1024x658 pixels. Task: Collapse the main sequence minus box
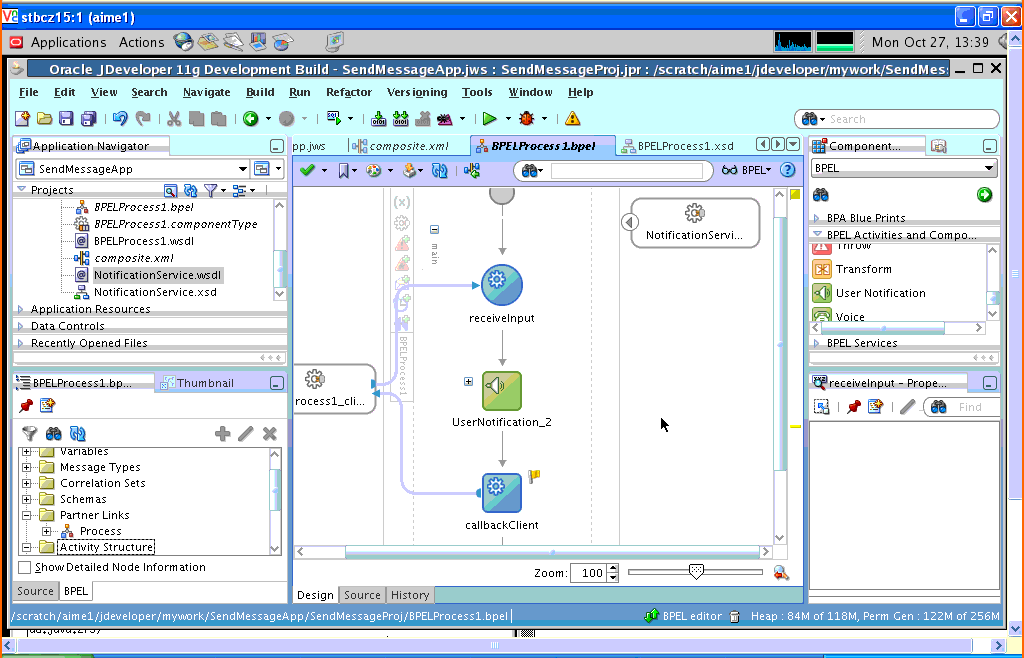(434, 229)
